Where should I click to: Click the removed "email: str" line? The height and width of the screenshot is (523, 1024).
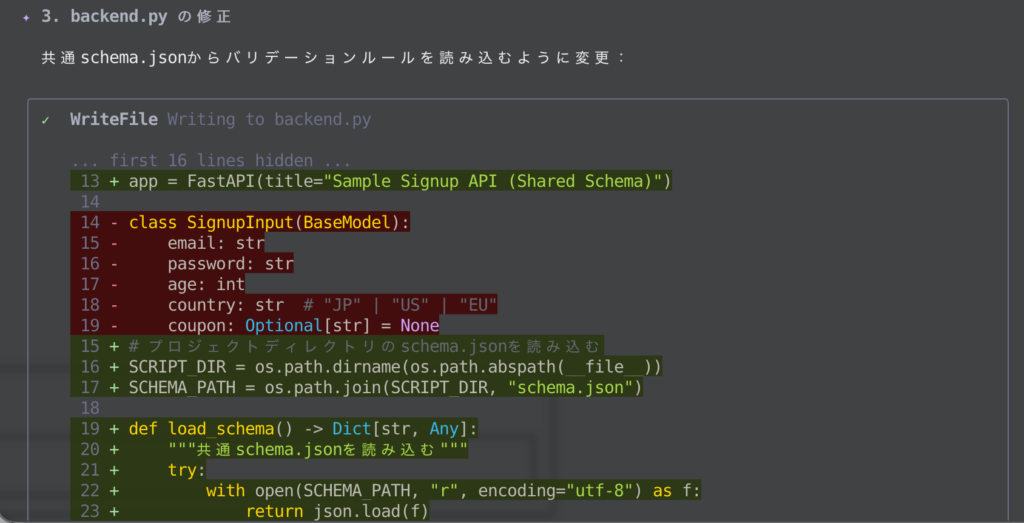coord(215,243)
